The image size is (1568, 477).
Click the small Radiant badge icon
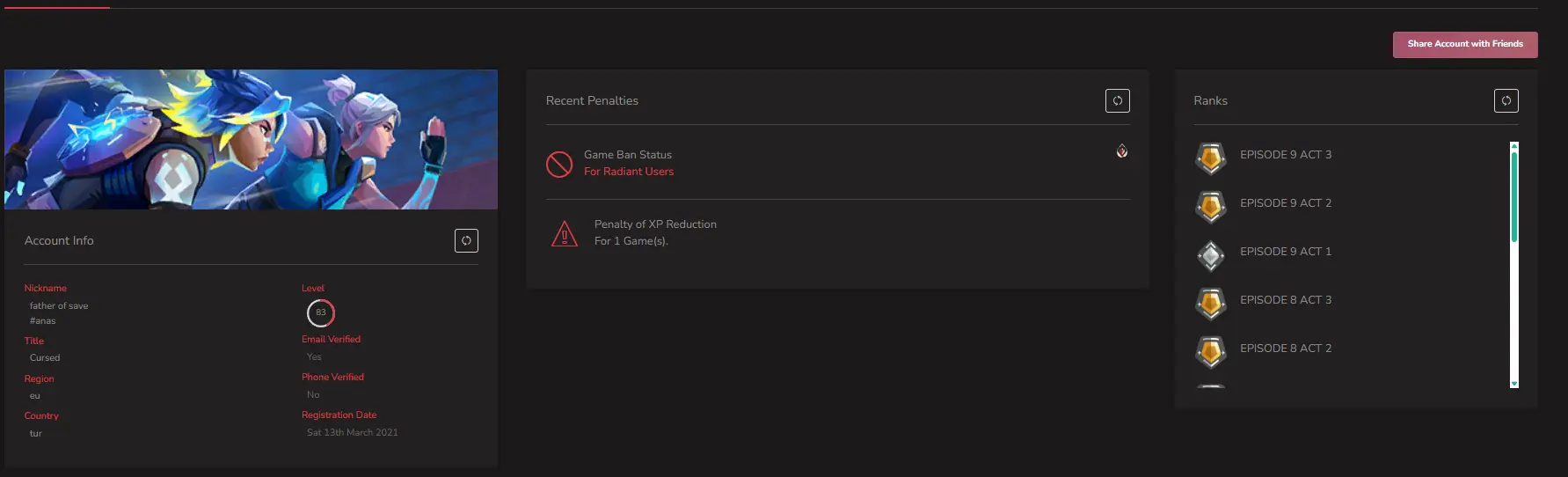1122,151
